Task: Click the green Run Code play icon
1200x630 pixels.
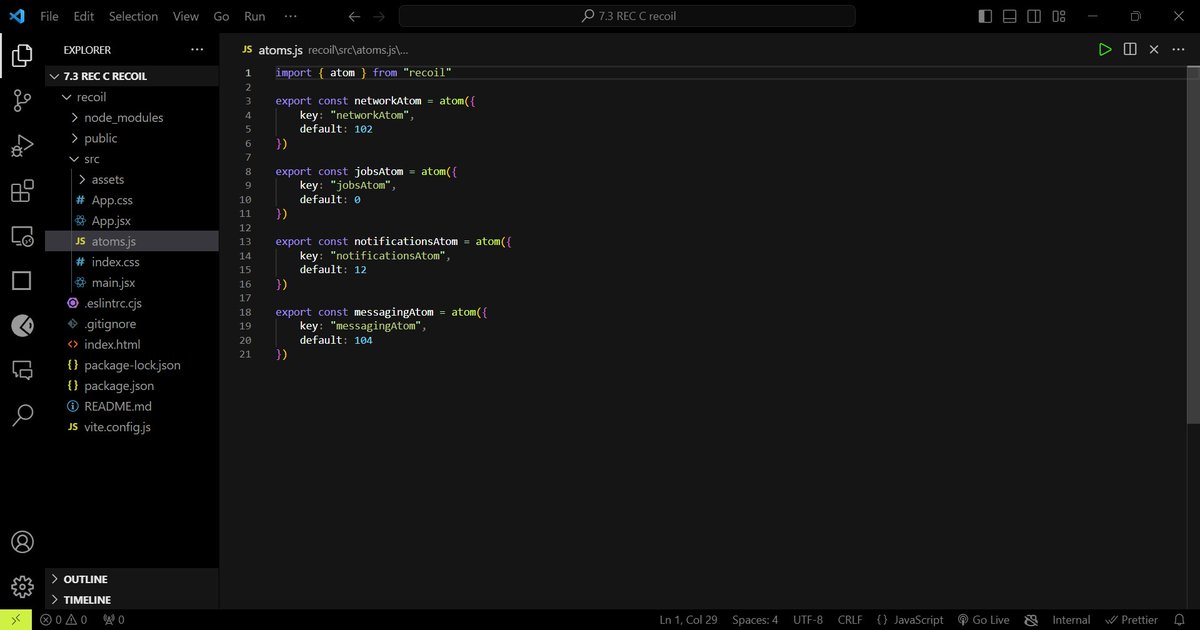Action: pos(1105,49)
